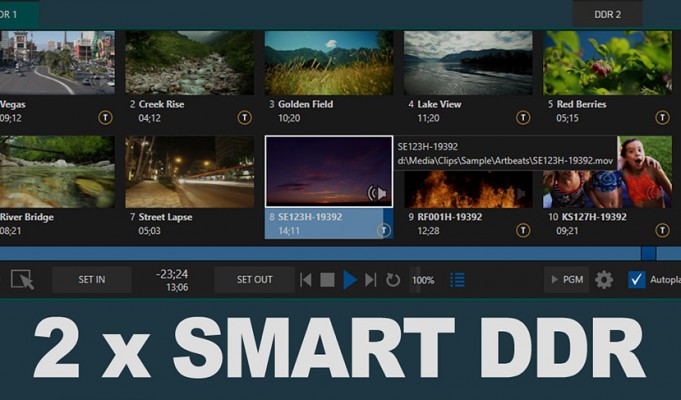Click the duration 05;15 under Red Berries

coord(567,118)
